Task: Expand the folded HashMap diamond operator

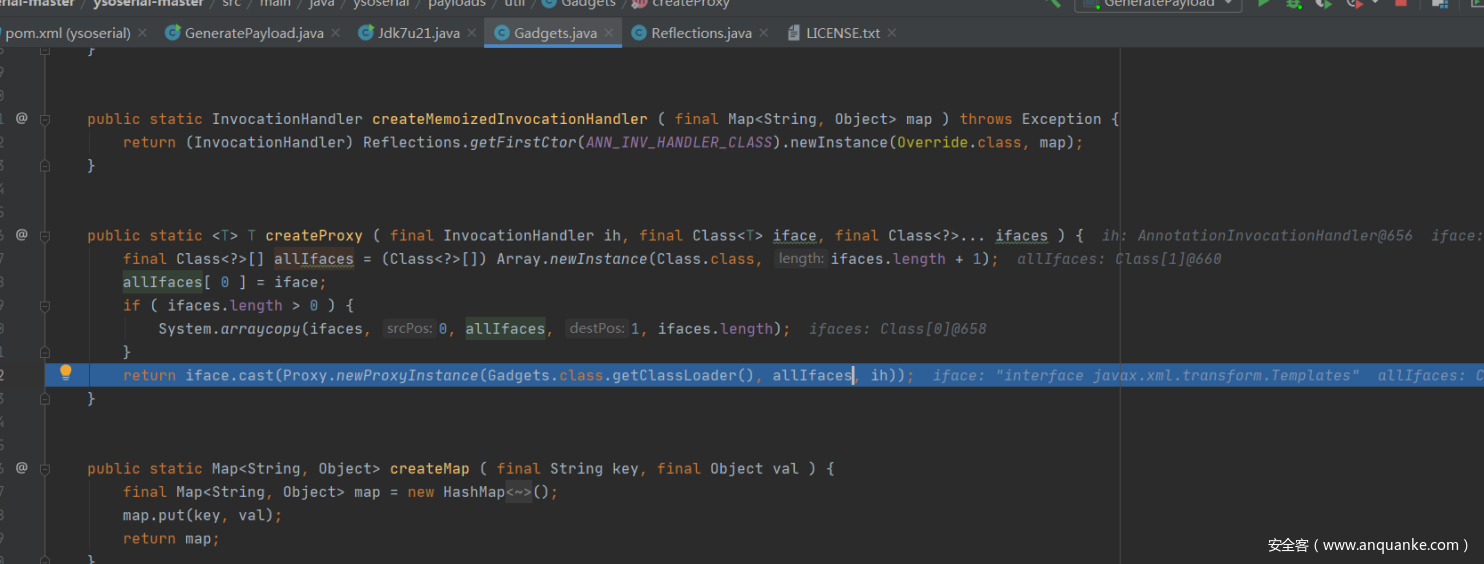Action: (x=519, y=492)
